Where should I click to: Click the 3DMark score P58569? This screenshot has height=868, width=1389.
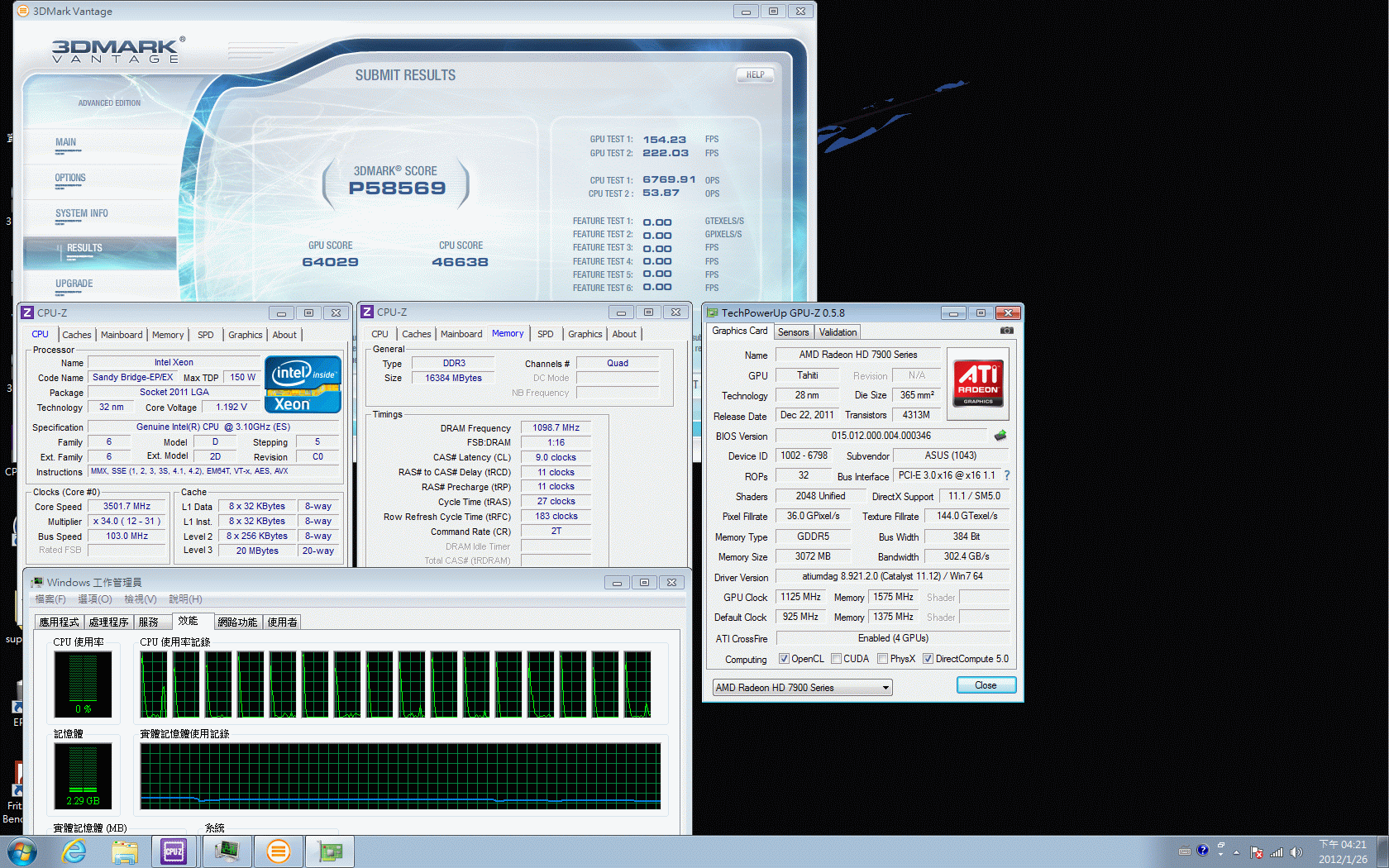pyautogui.click(x=397, y=188)
